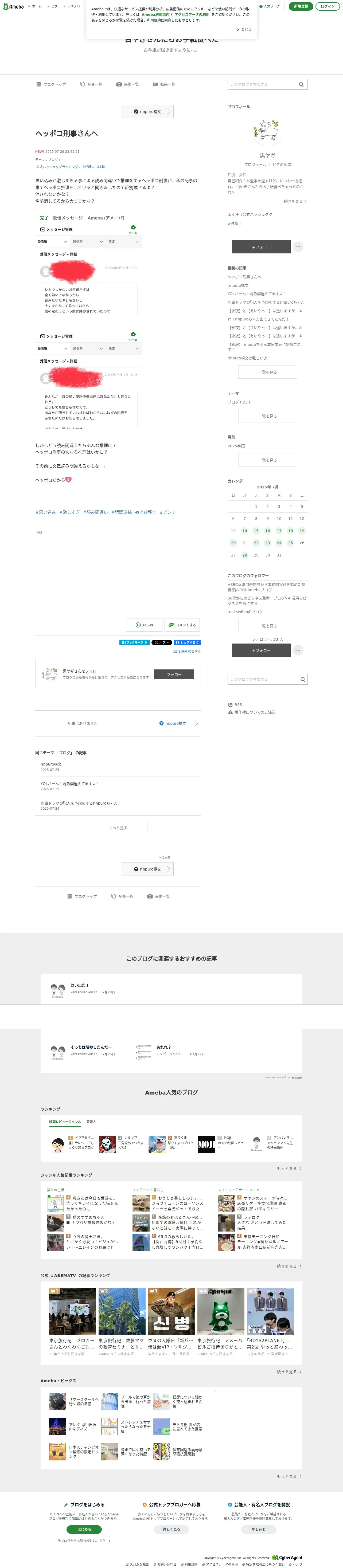The width and height of the screenshot is (343, 1568).
Task: Select July 28 on the calendar
Action: [x=244, y=555]
